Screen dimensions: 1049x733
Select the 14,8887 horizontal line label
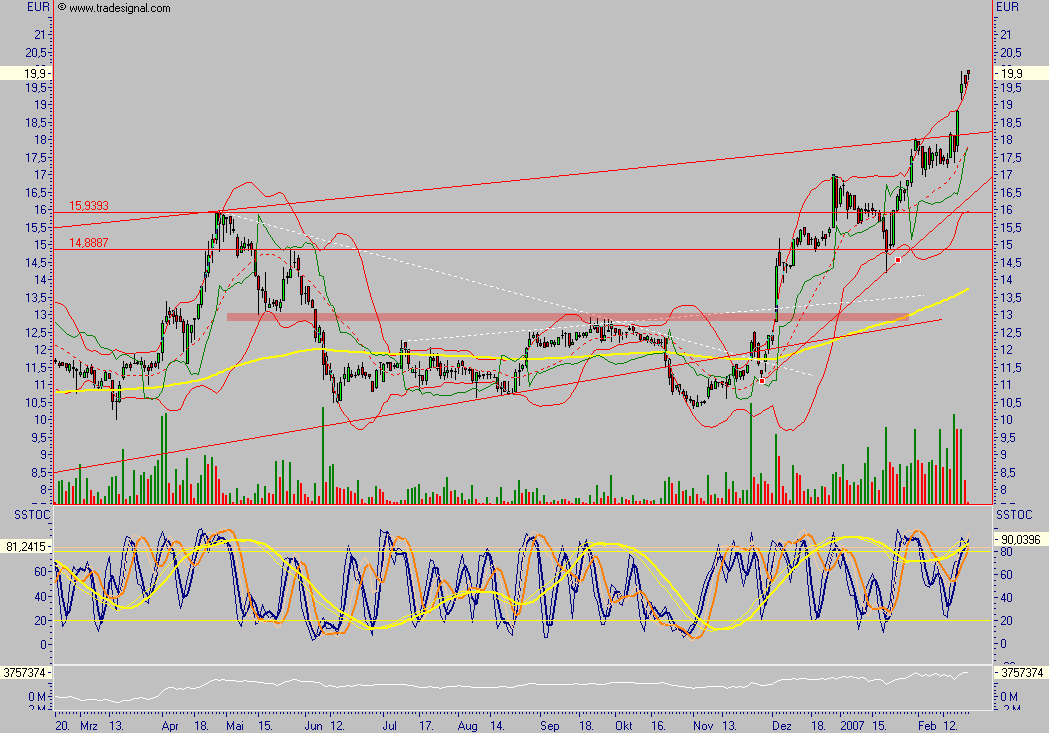(88, 242)
